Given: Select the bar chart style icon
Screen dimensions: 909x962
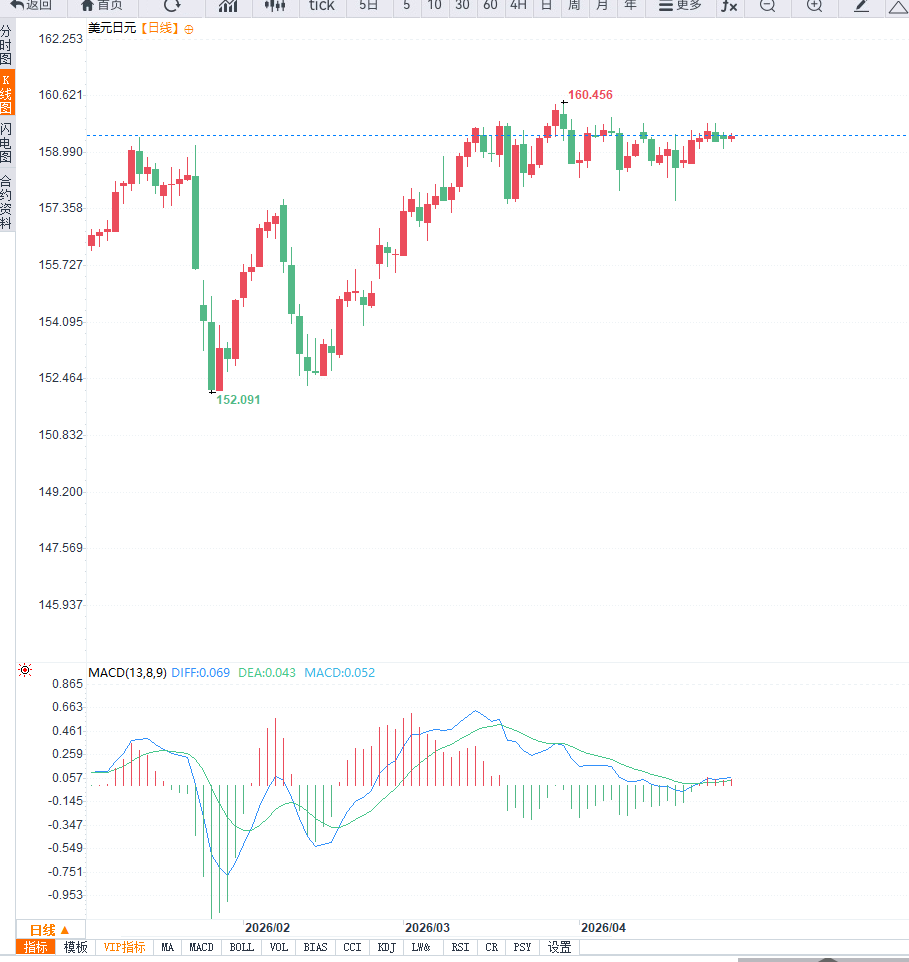Looking at the screenshot, I should (228, 6).
